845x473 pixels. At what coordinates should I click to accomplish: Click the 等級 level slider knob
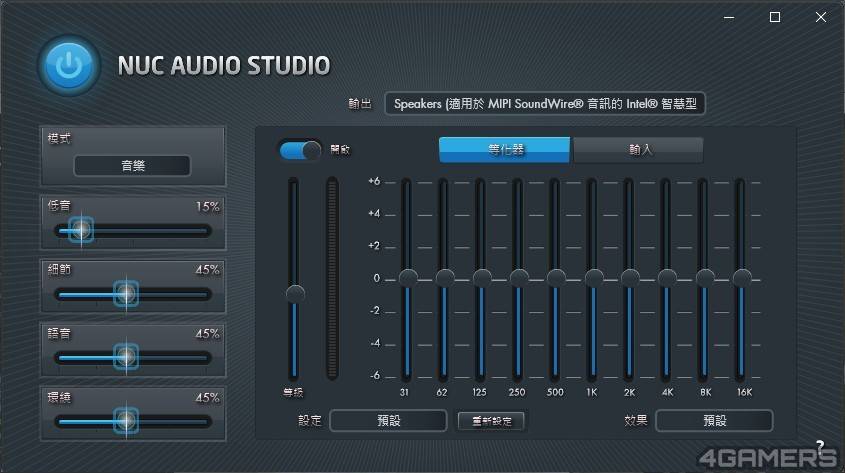pos(295,294)
